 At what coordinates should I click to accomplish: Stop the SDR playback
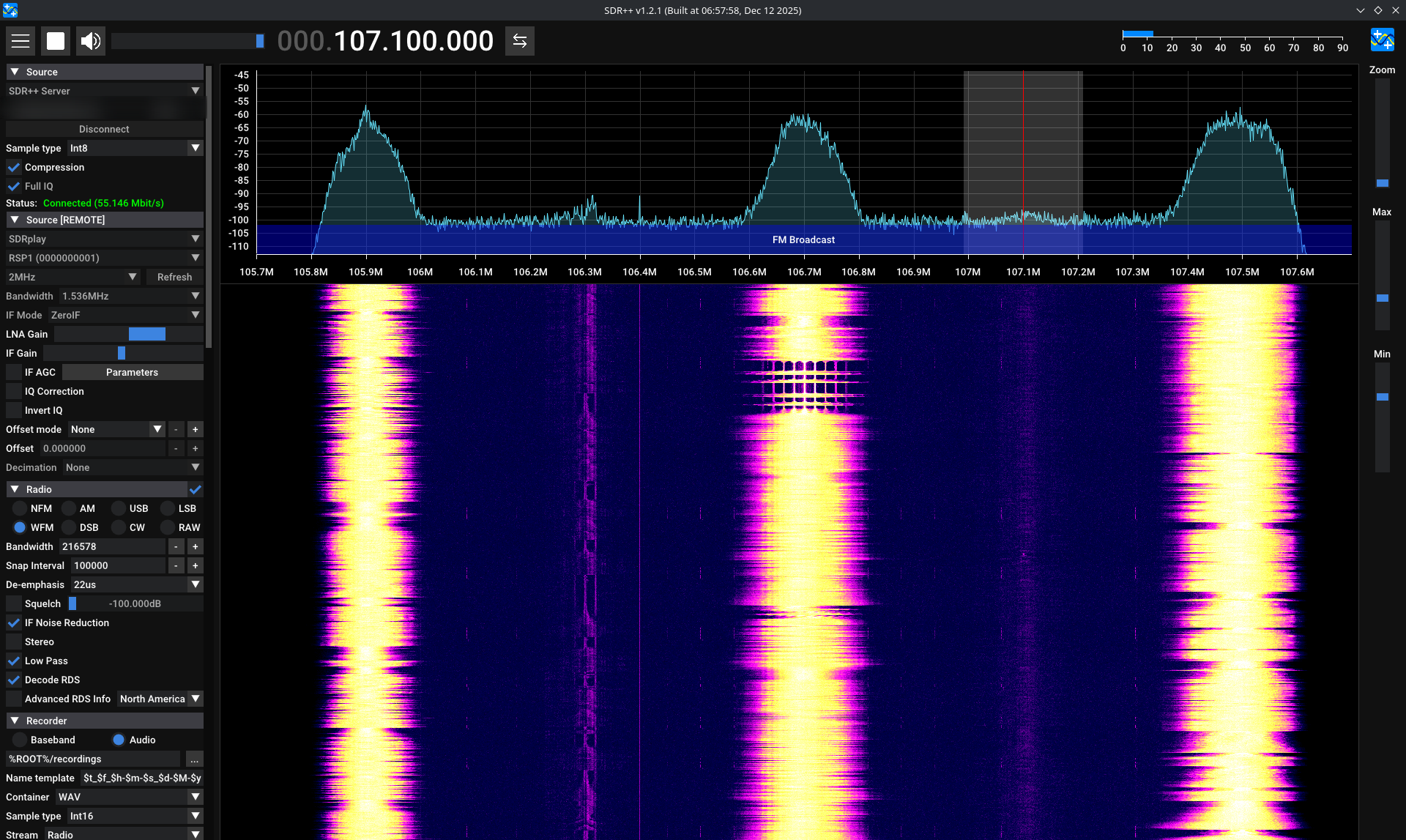tap(56, 41)
